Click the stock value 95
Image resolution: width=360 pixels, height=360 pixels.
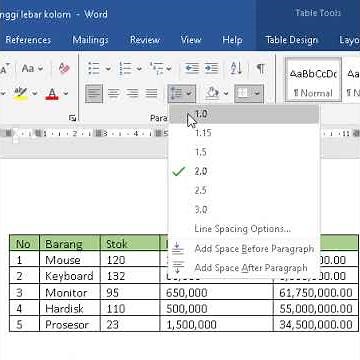[130, 293]
